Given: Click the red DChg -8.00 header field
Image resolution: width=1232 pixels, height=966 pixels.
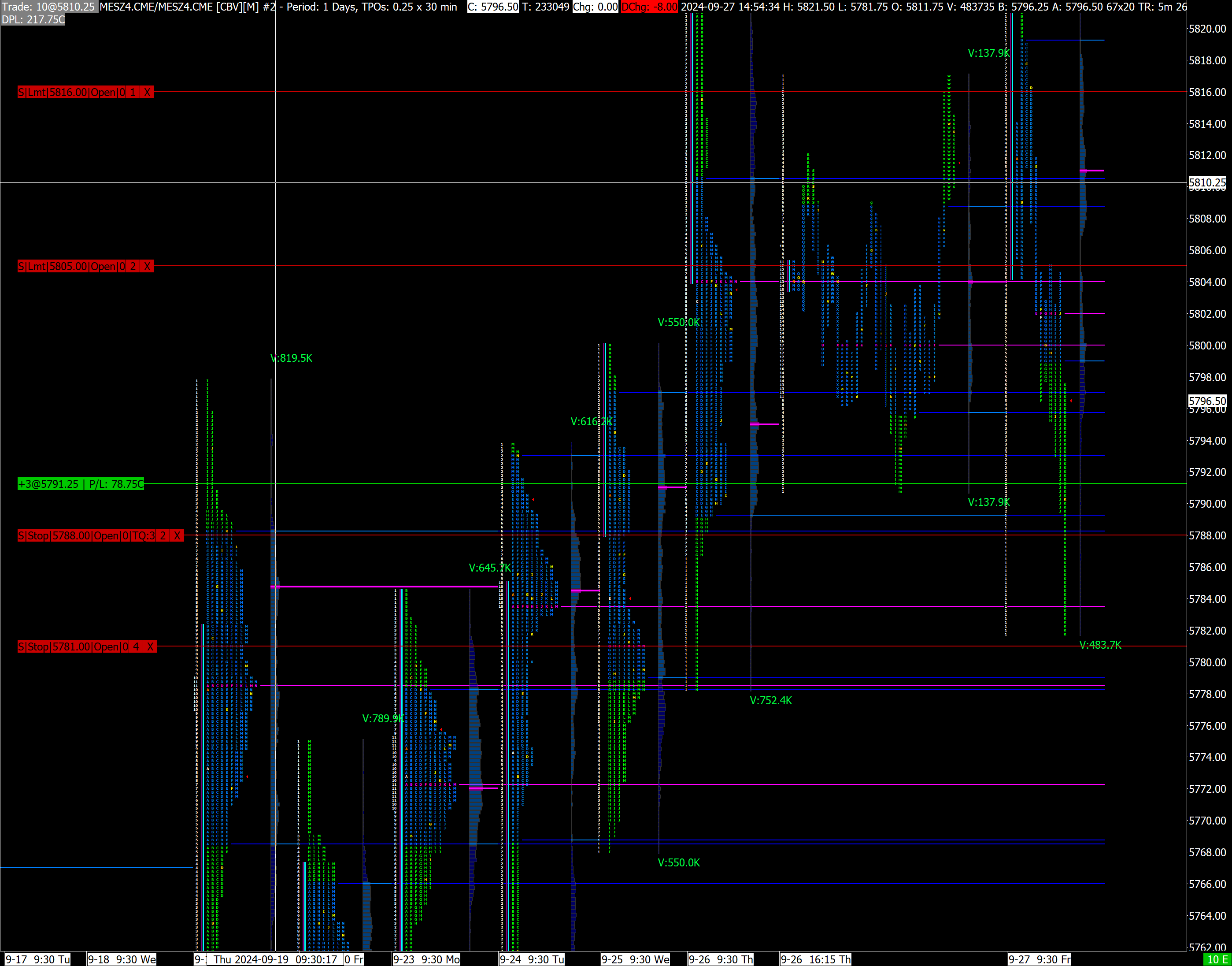Looking at the screenshot, I should tap(649, 7).
